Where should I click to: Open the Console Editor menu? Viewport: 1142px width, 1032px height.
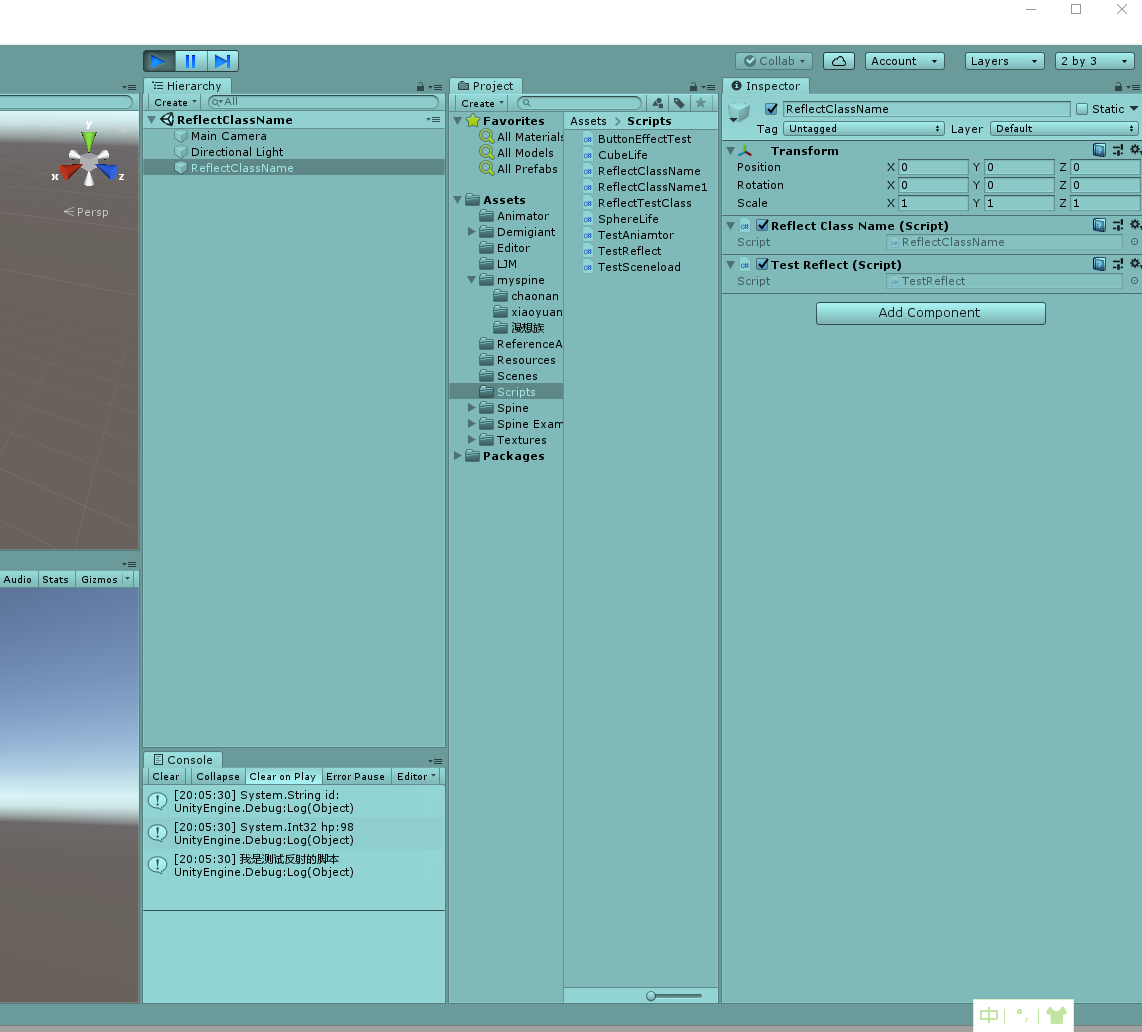417,776
